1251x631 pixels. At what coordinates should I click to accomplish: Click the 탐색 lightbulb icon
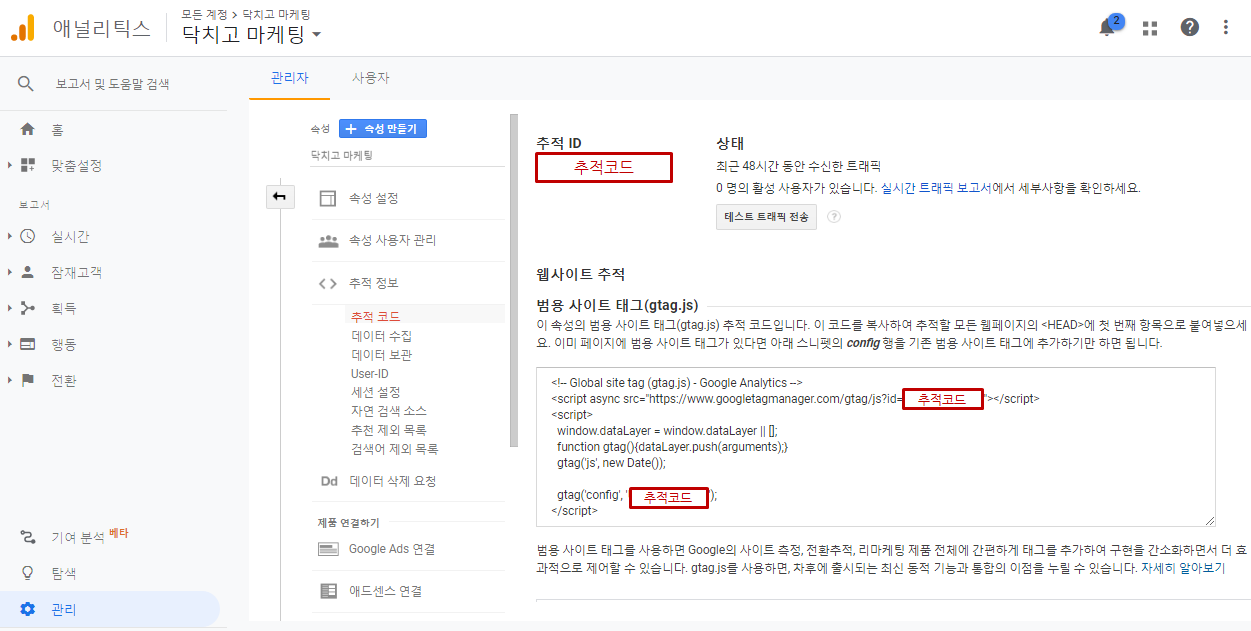pyautogui.click(x=27, y=573)
